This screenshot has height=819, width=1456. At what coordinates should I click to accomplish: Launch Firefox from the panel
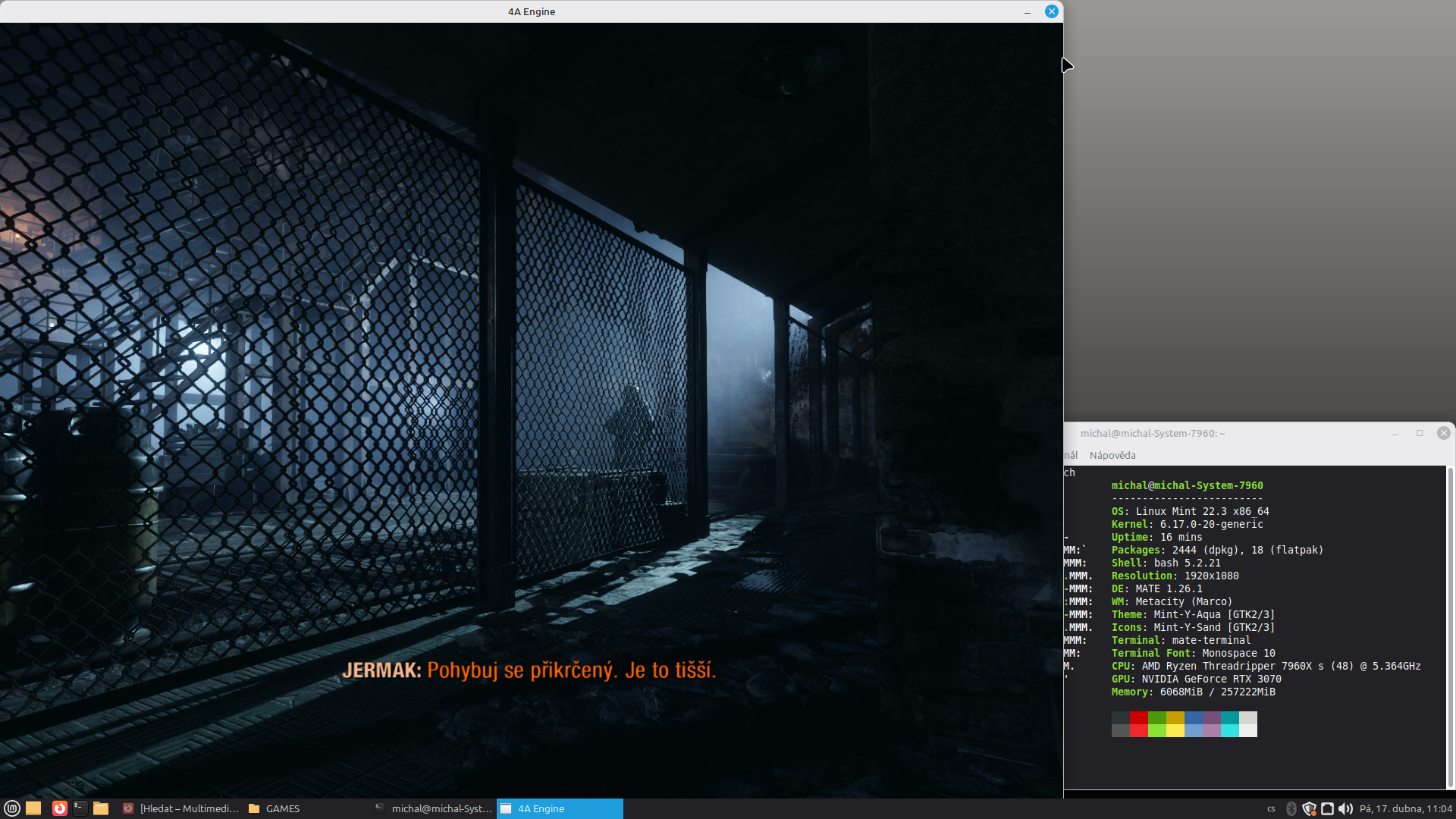(60, 808)
